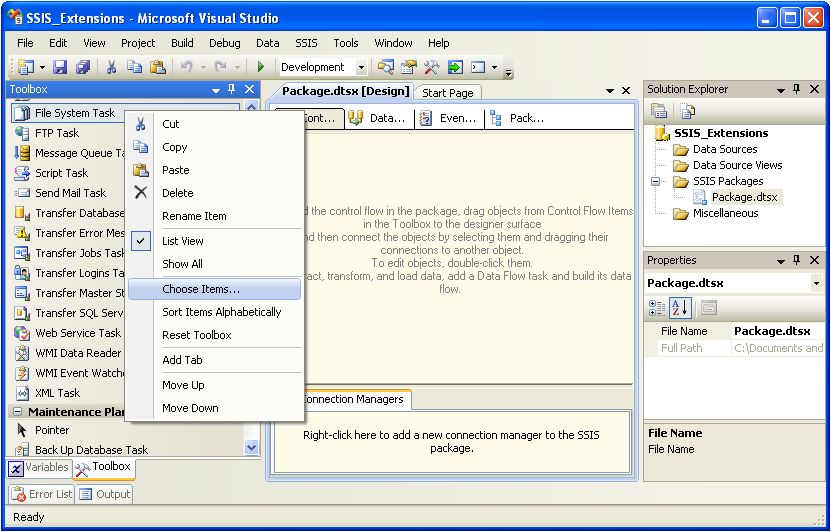The image size is (831, 532).
Task: Toggle auto-hide pin on Properties panel
Action: click(797, 260)
